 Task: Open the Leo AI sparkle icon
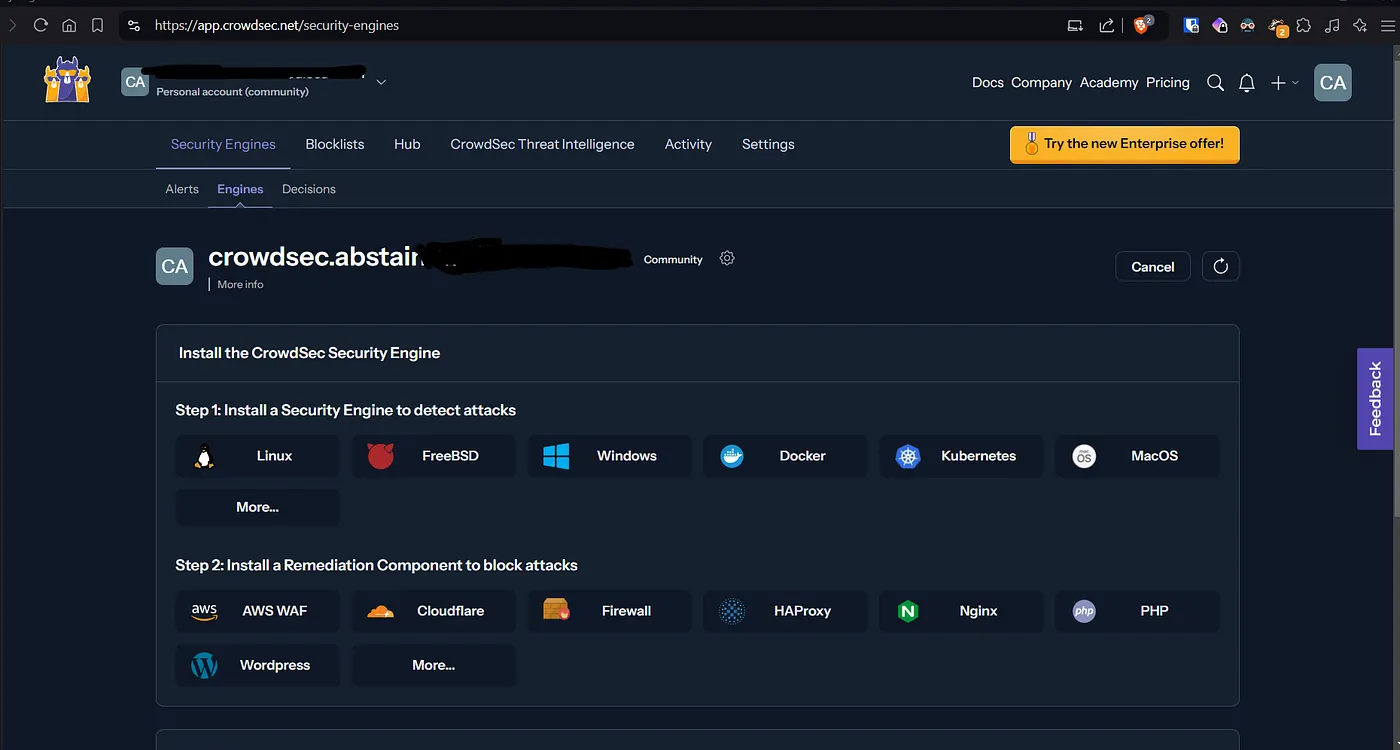point(1360,25)
